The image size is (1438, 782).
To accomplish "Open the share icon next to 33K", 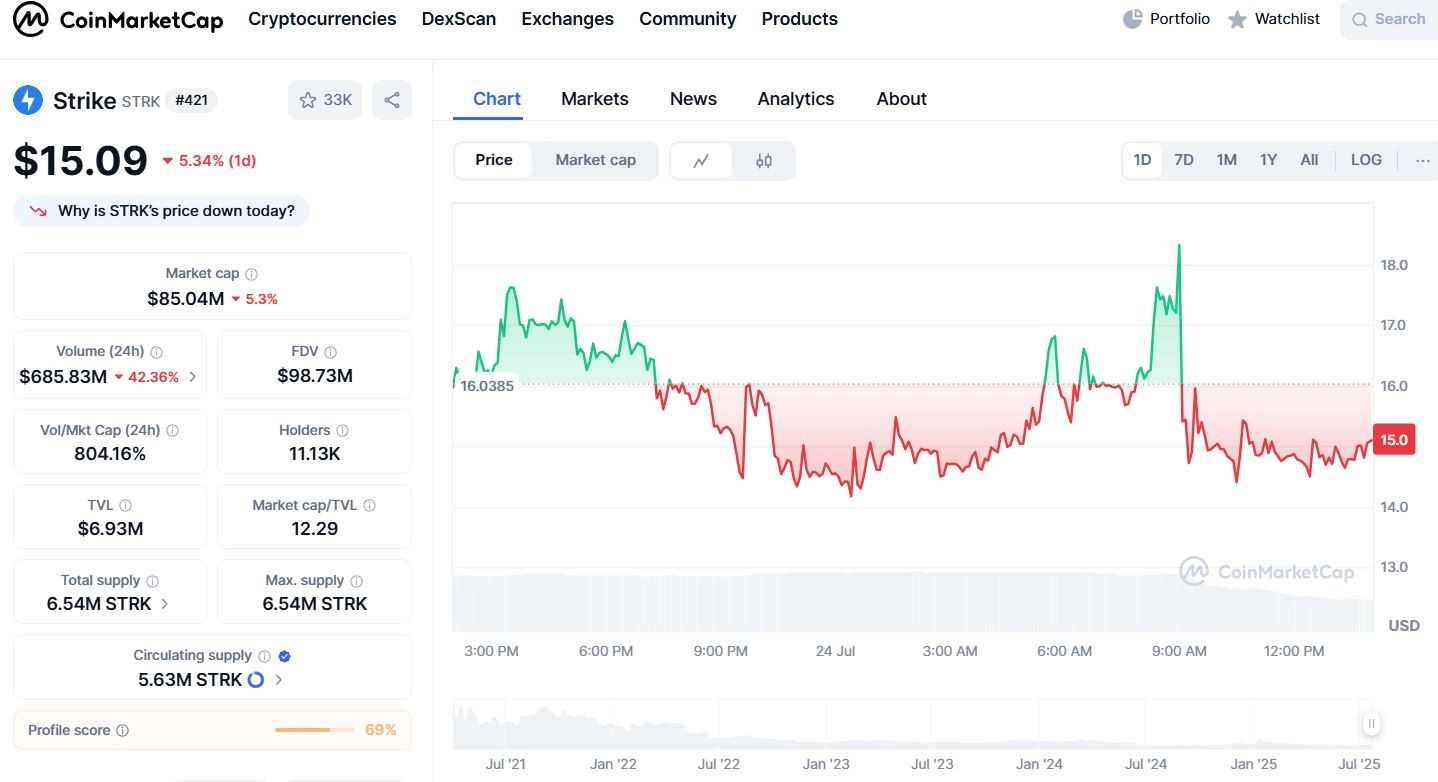I will [392, 100].
